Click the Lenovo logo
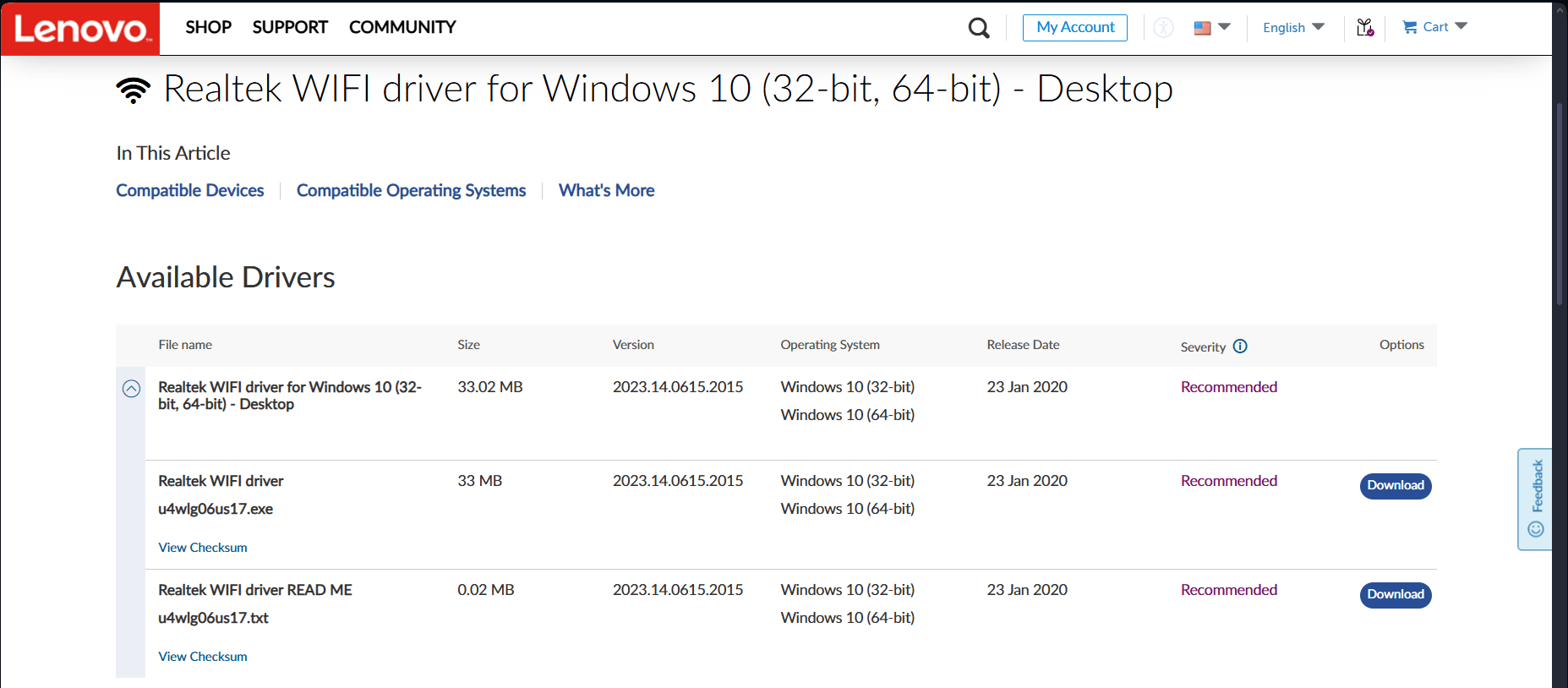 tap(80, 28)
